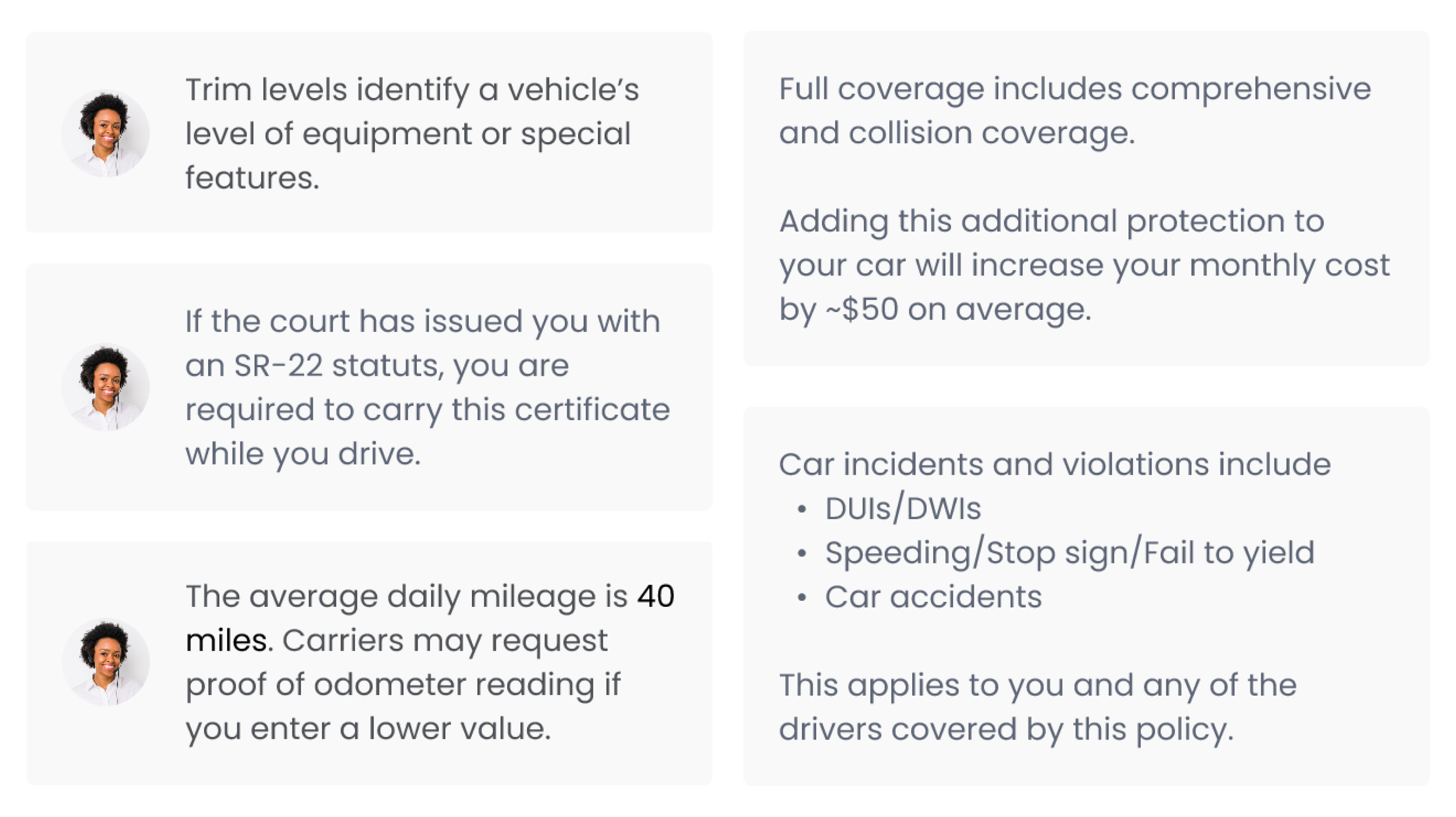Select the words "Trim levels"
Viewport: 1456px width, 817px height.
click(266, 90)
